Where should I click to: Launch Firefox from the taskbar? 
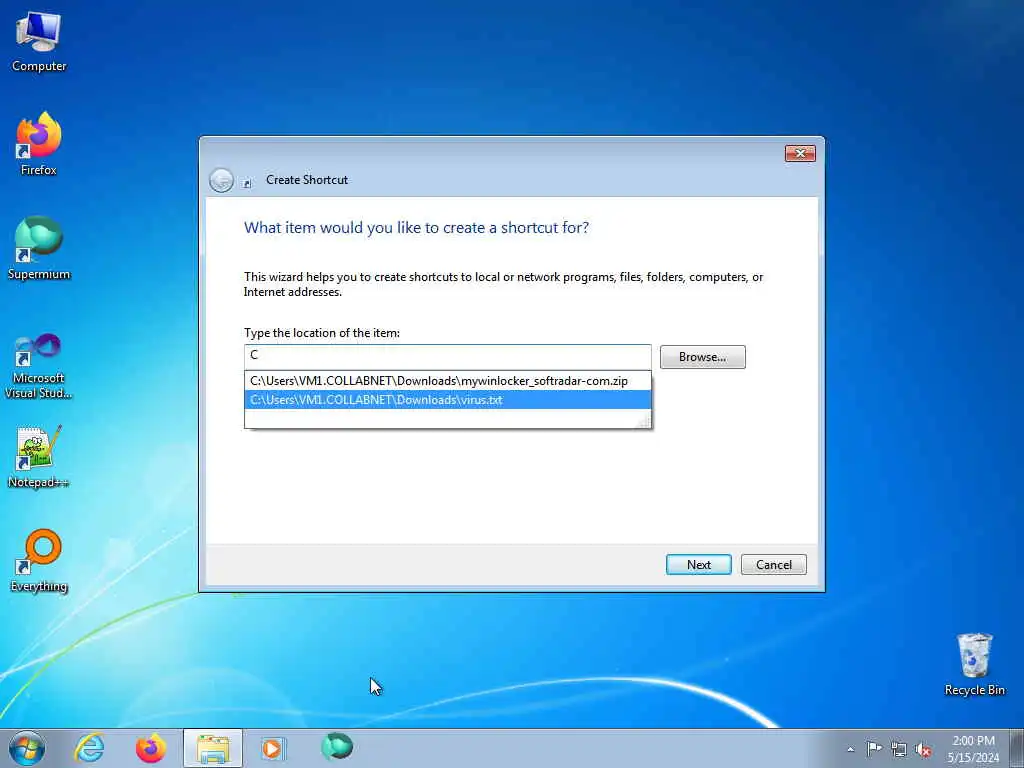click(151, 748)
